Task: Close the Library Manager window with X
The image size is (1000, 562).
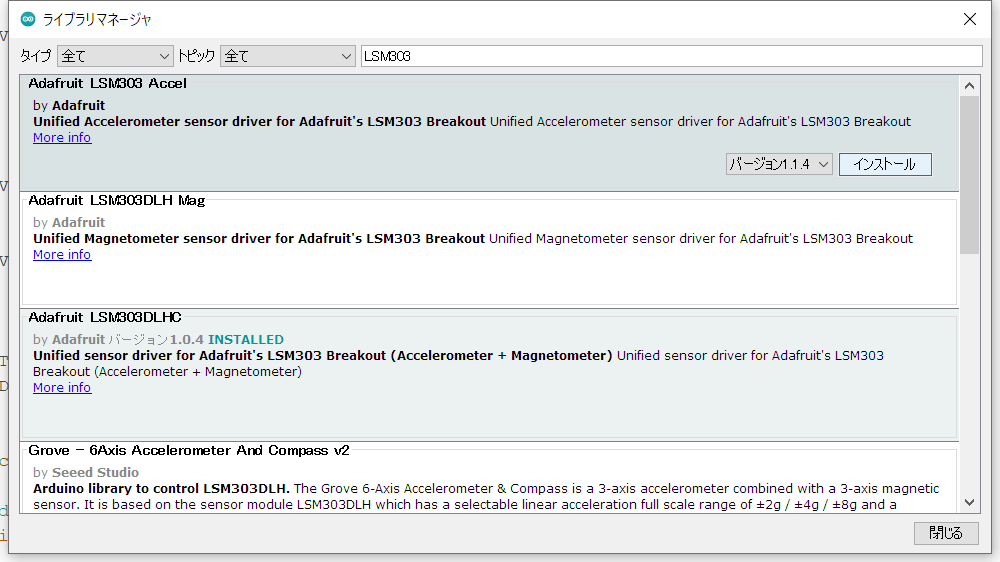Action: (x=969, y=19)
